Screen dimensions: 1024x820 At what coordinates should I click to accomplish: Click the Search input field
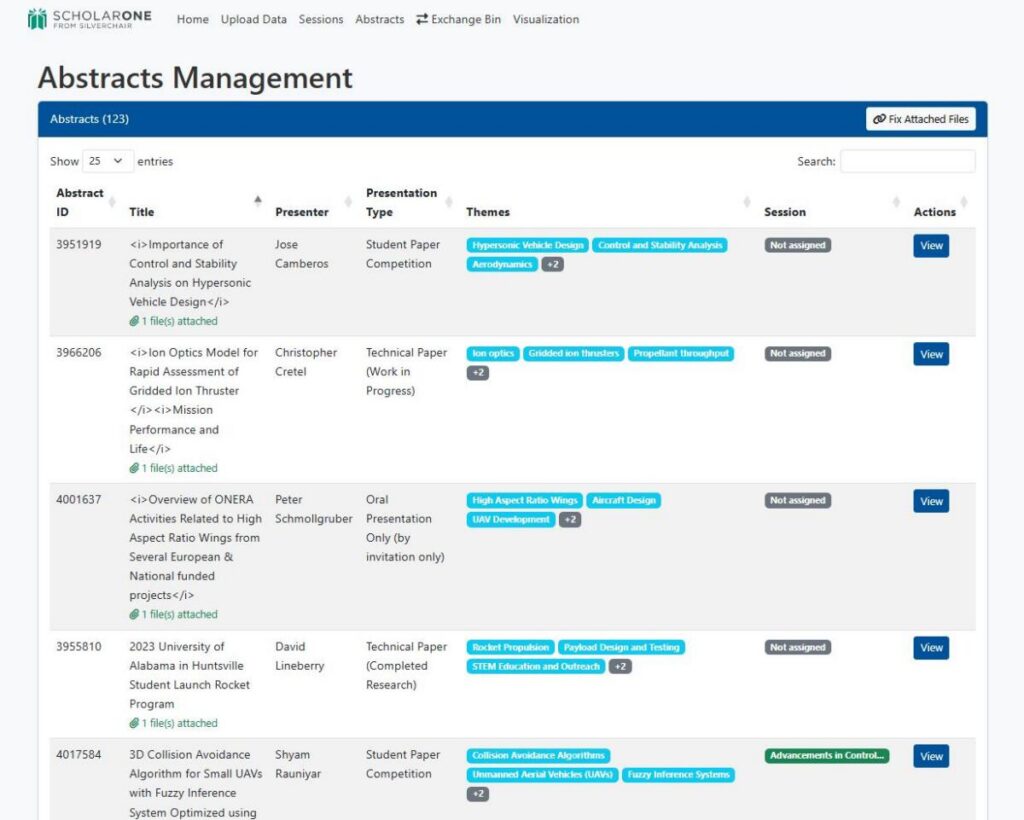tap(908, 161)
